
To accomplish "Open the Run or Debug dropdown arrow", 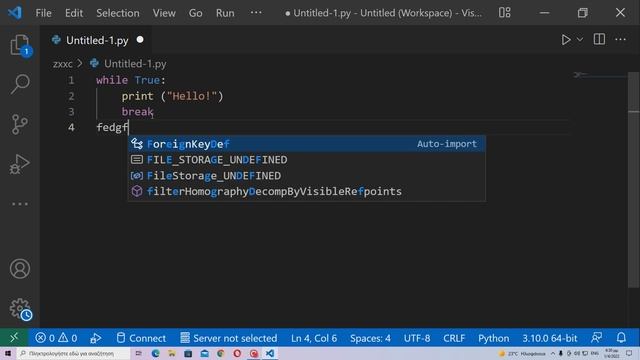I will pos(580,40).
